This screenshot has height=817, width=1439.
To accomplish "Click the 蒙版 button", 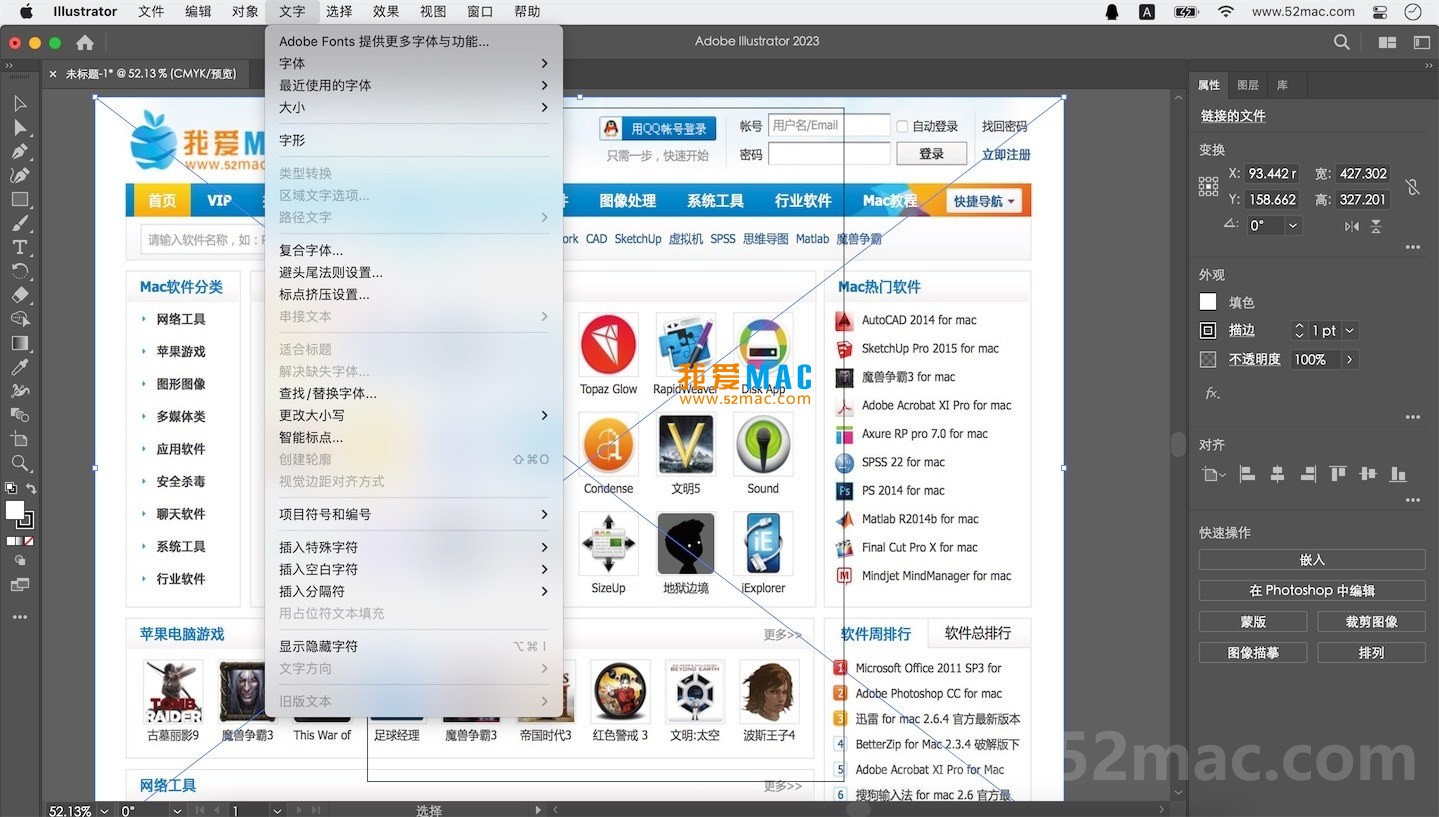I will click(1253, 622).
